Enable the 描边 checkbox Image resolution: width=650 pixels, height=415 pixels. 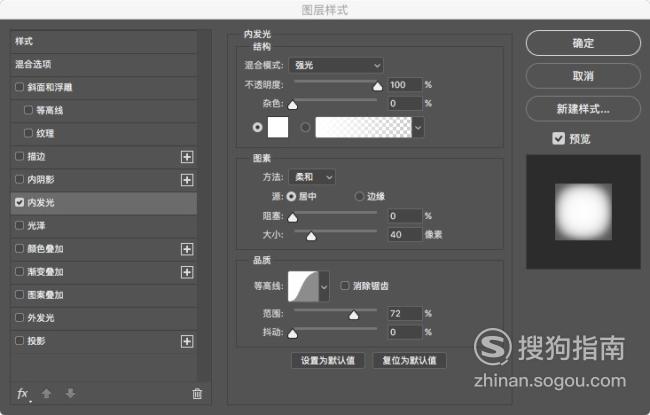pyautogui.click(x=19, y=156)
